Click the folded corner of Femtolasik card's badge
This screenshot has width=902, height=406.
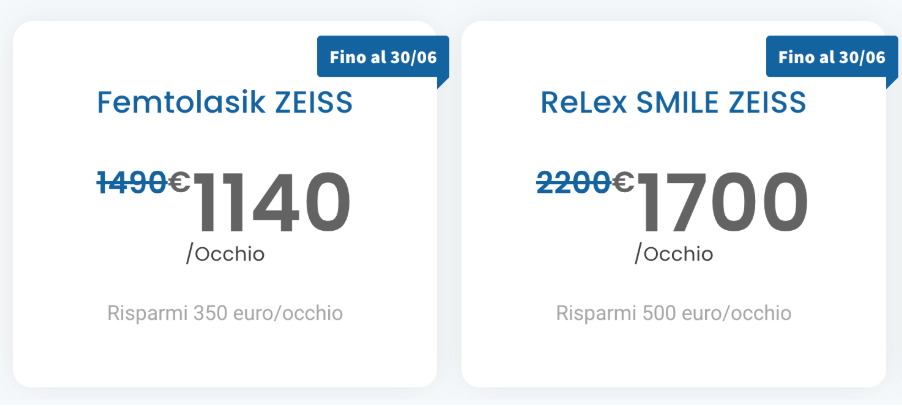(x=443, y=82)
